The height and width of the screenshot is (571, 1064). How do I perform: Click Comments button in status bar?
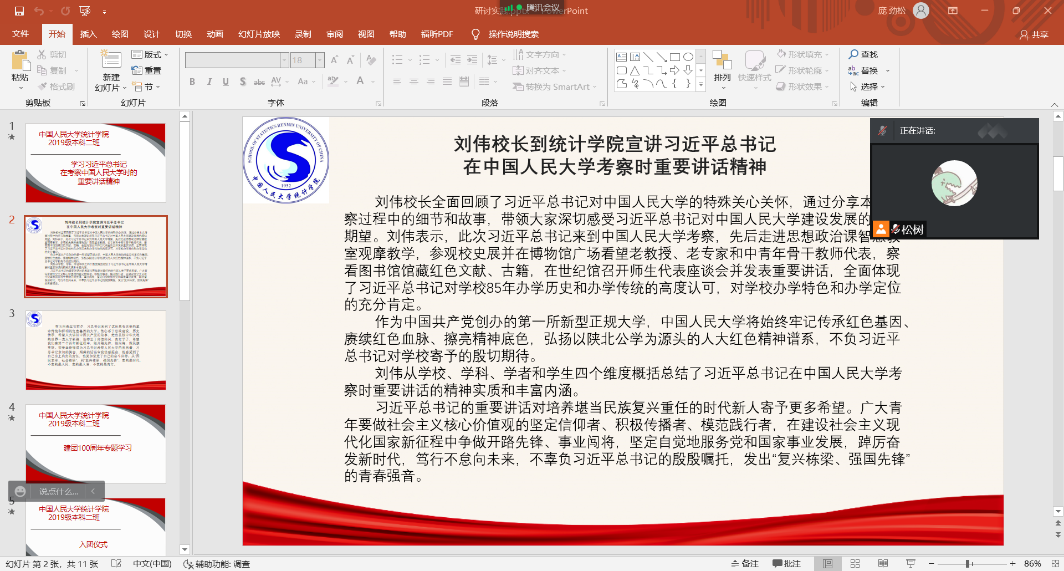787,564
